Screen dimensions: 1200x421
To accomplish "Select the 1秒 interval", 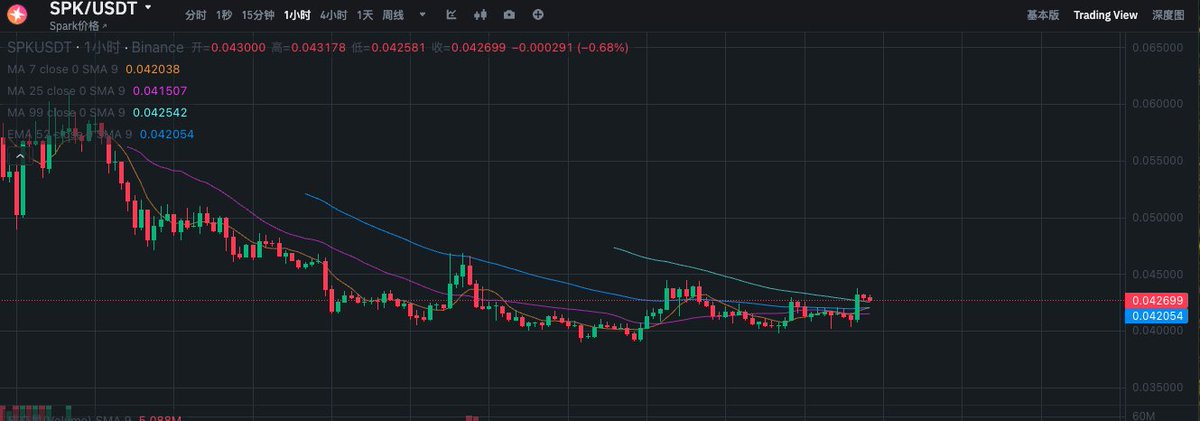I will click(x=224, y=15).
